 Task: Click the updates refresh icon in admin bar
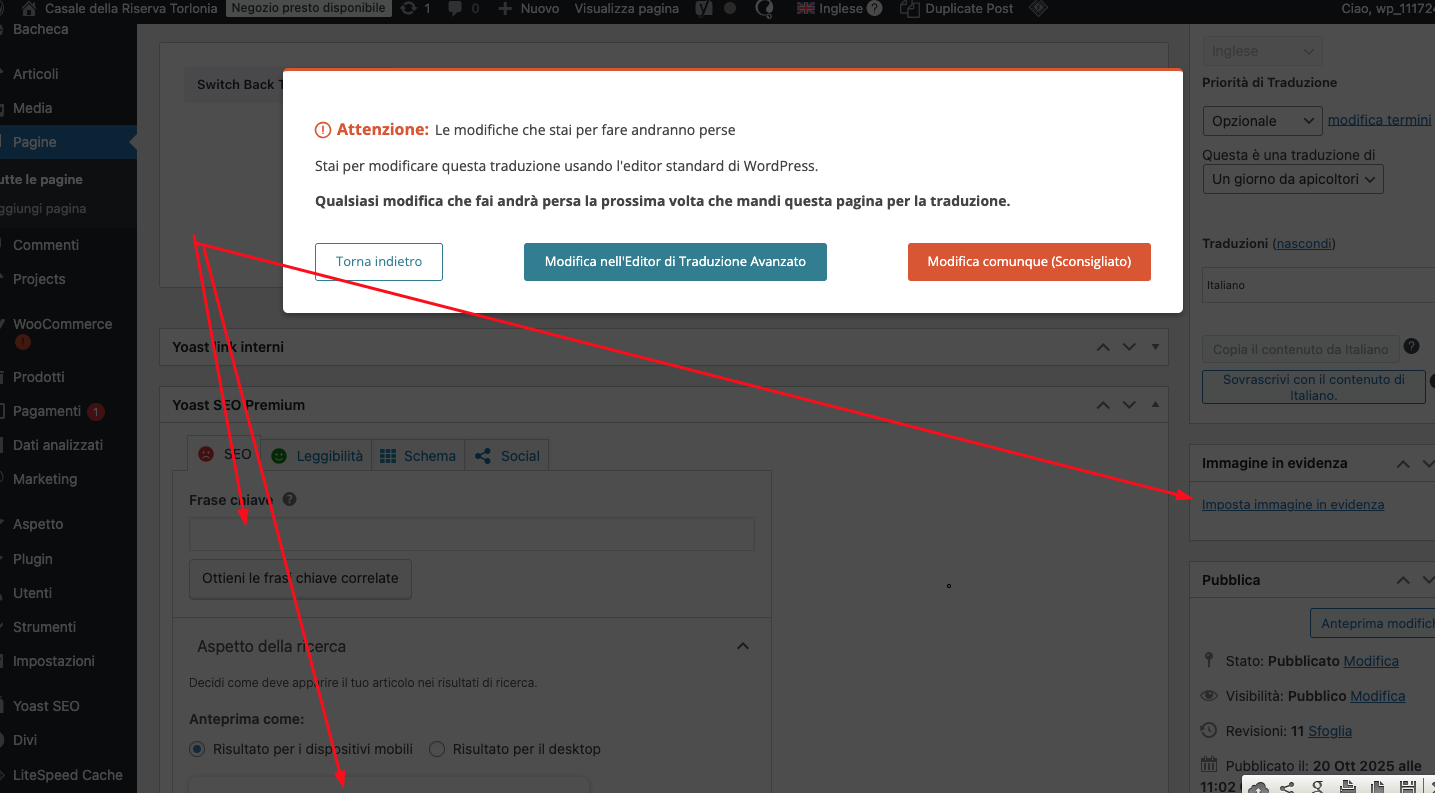tap(408, 9)
